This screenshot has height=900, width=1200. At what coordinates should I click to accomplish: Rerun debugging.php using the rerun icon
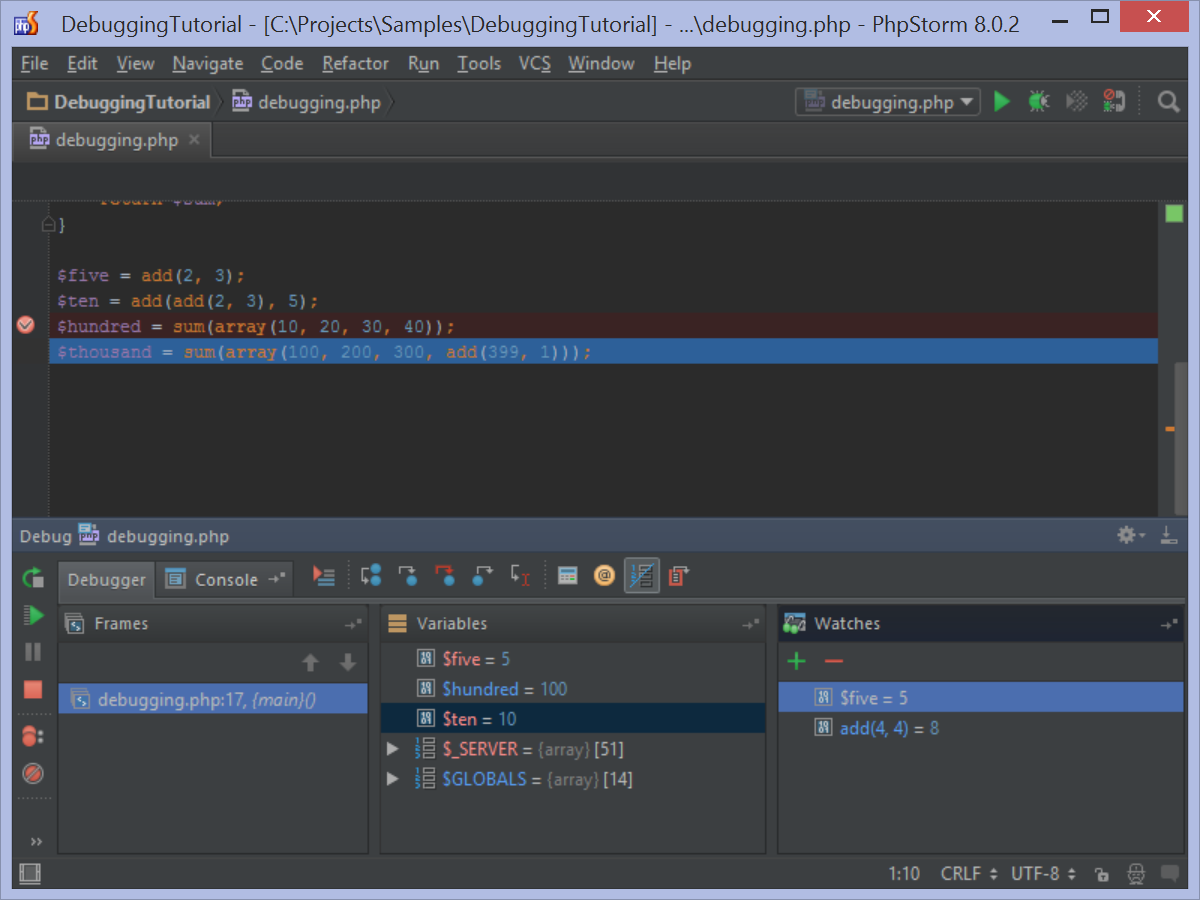(x=33, y=577)
